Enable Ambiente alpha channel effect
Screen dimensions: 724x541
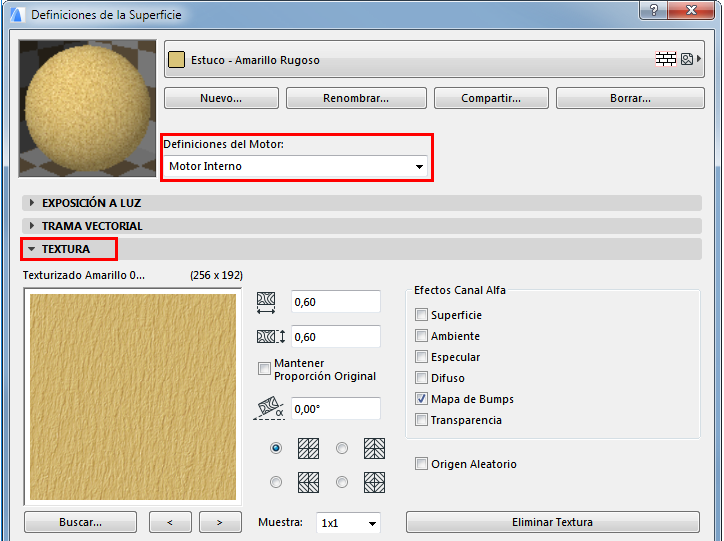click(421, 336)
